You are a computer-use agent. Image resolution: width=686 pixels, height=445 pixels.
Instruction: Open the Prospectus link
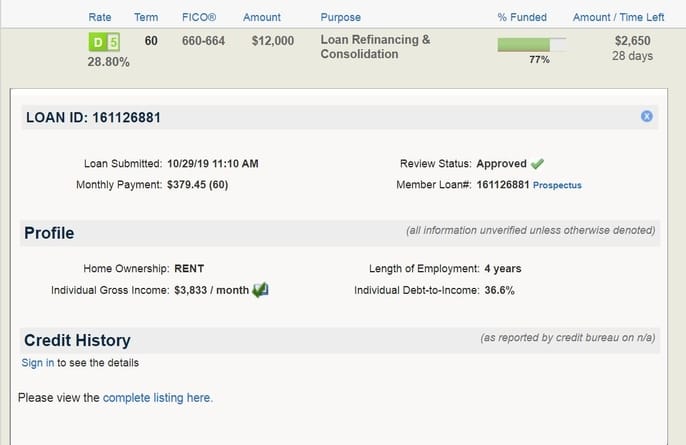click(x=557, y=185)
